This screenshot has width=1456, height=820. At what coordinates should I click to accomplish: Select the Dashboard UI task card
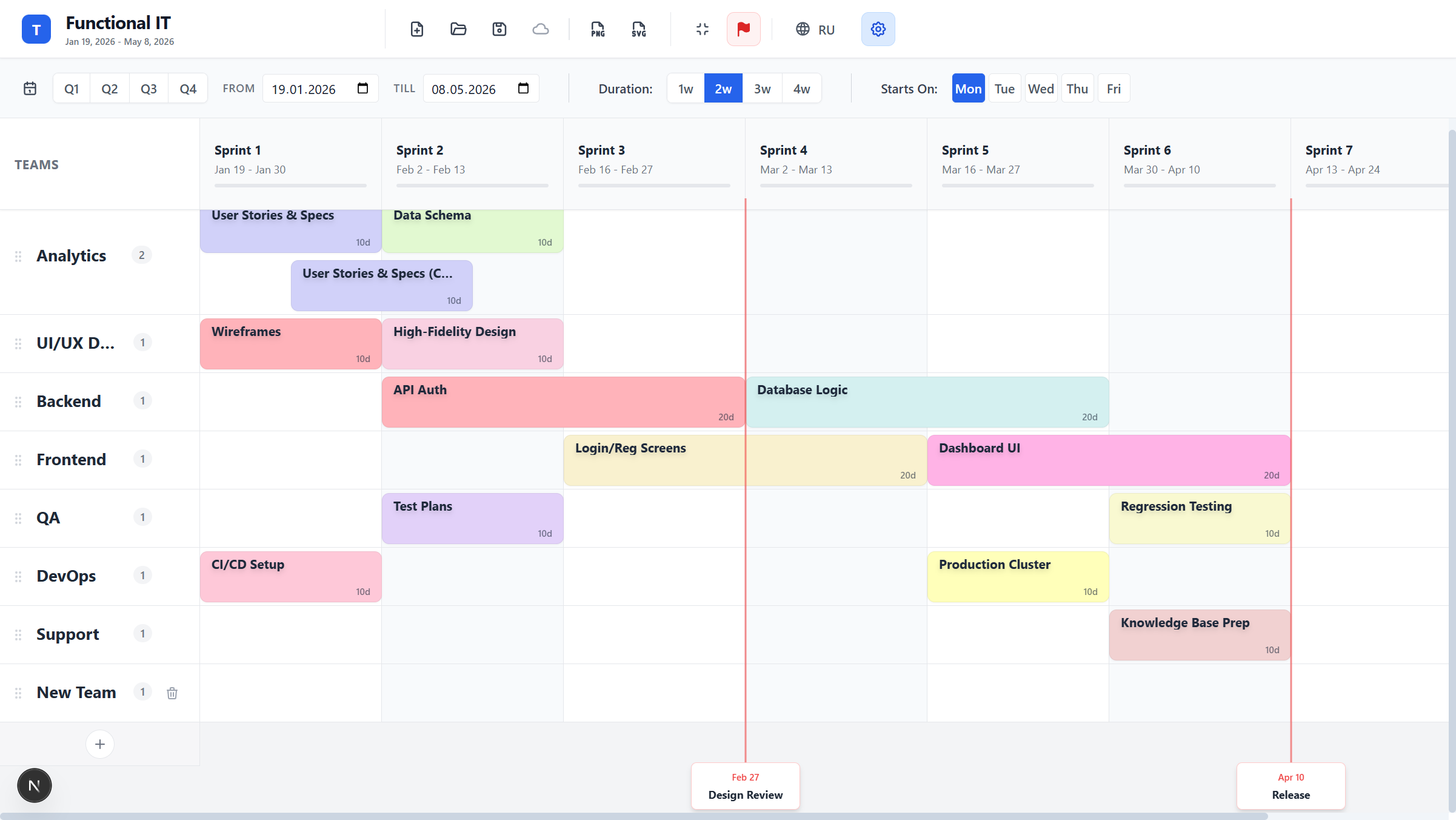click(x=1109, y=460)
